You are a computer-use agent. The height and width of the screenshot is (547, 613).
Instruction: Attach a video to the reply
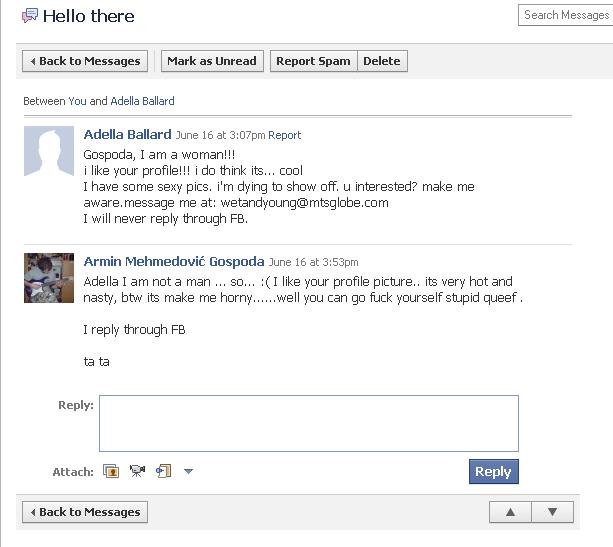coord(137,471)
